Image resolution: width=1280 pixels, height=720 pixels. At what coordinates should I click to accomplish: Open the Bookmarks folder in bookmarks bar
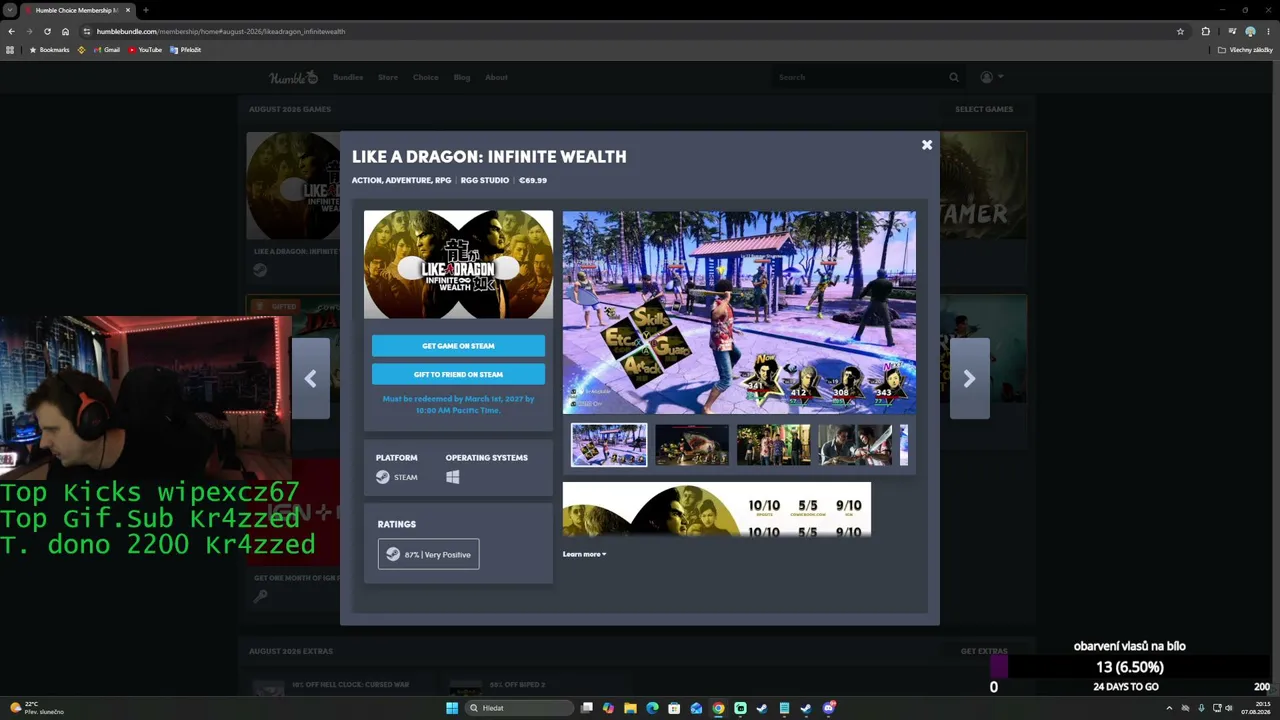[49, 50]
